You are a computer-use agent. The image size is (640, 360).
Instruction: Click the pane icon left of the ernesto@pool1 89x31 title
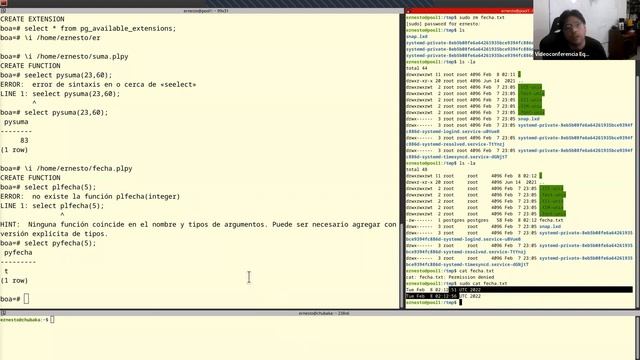point(3,11)
